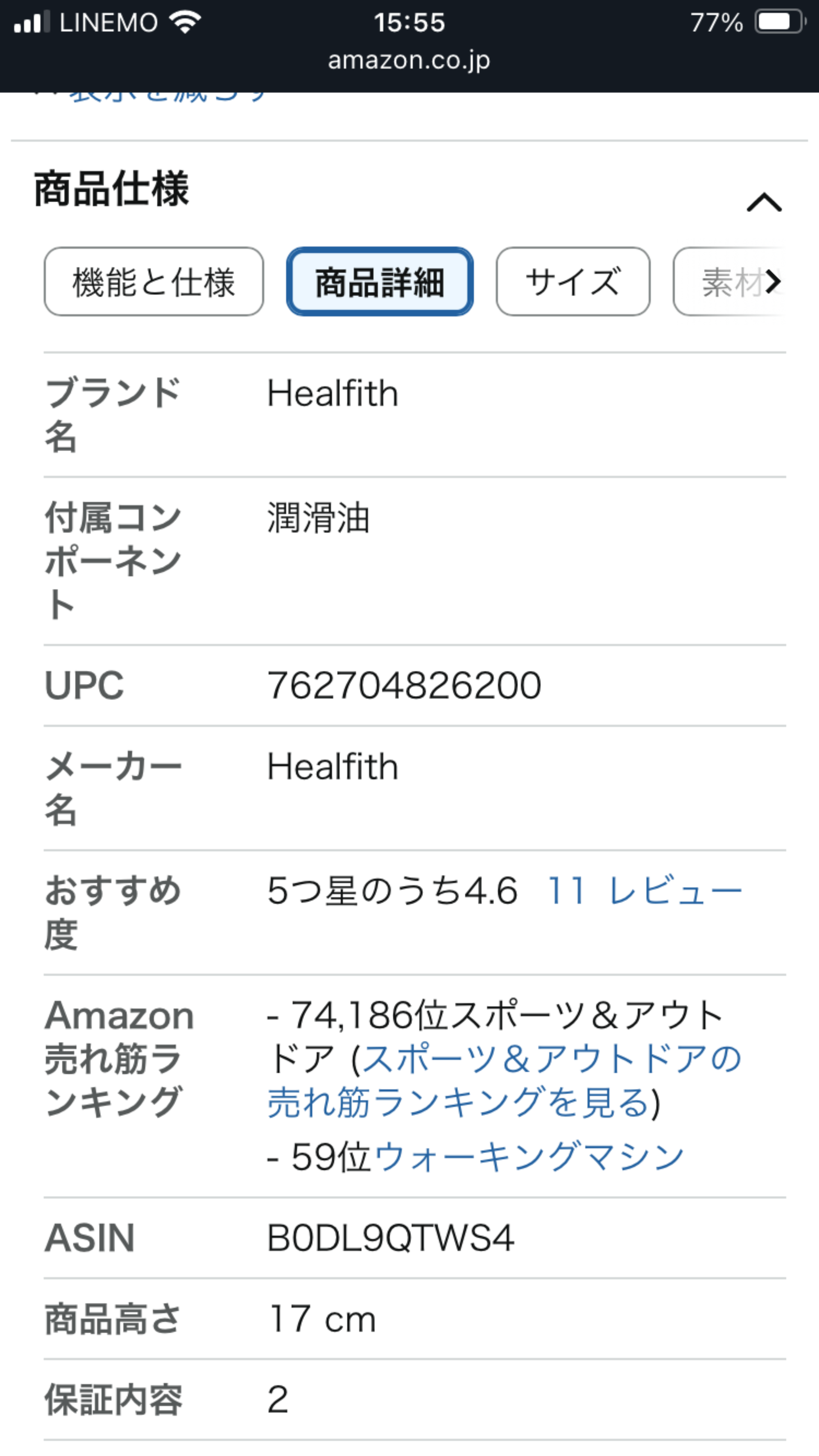The width and height of the screenshot is (819, 1456).
Task: Tap the battery icon in status bar
Action: pyautogui.click(x=779, y=23)
